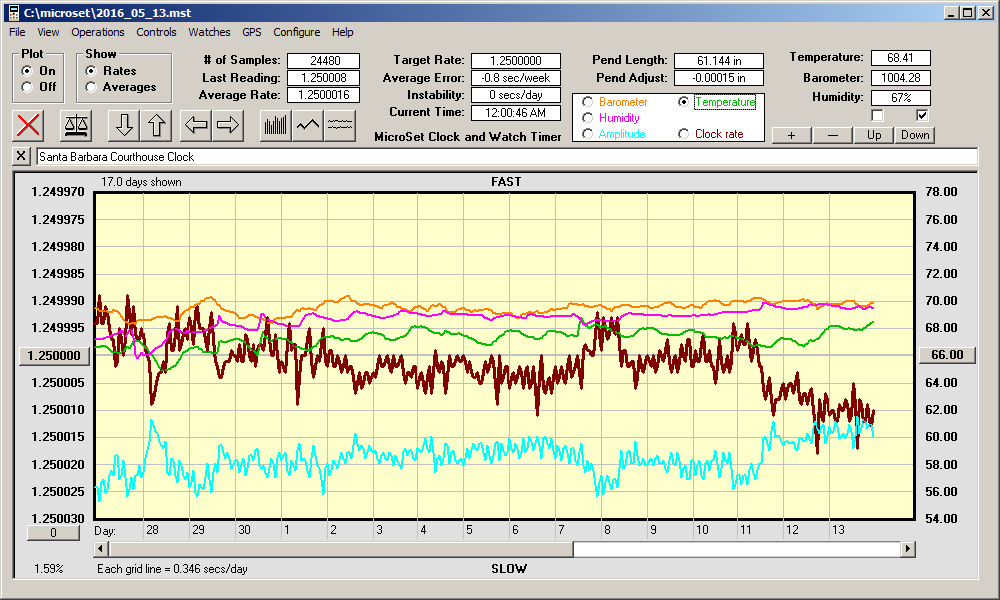Click the application icon in title bar
The image size is (1000, 600).
(13, 13)
